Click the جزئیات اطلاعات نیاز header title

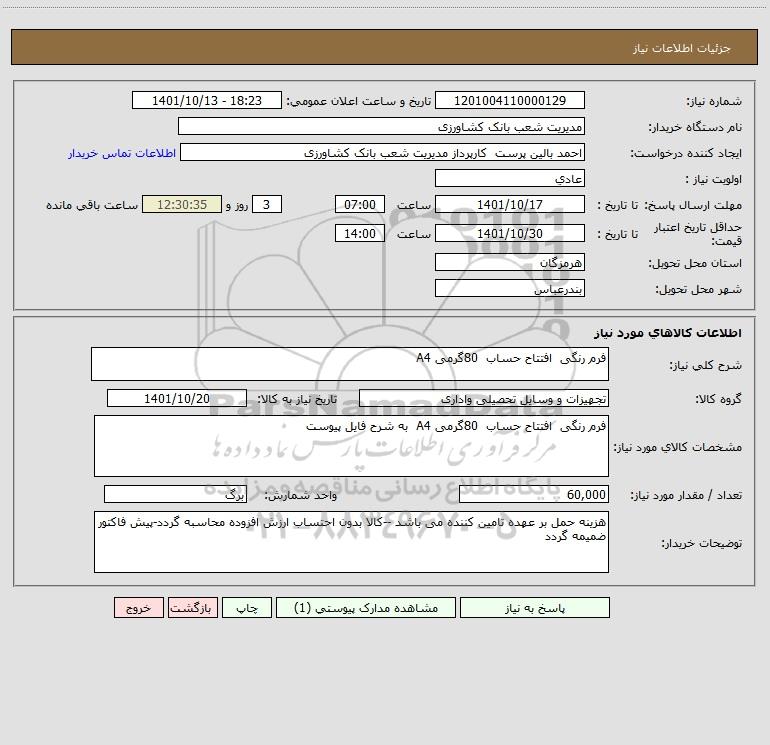[x=682, y=48]
